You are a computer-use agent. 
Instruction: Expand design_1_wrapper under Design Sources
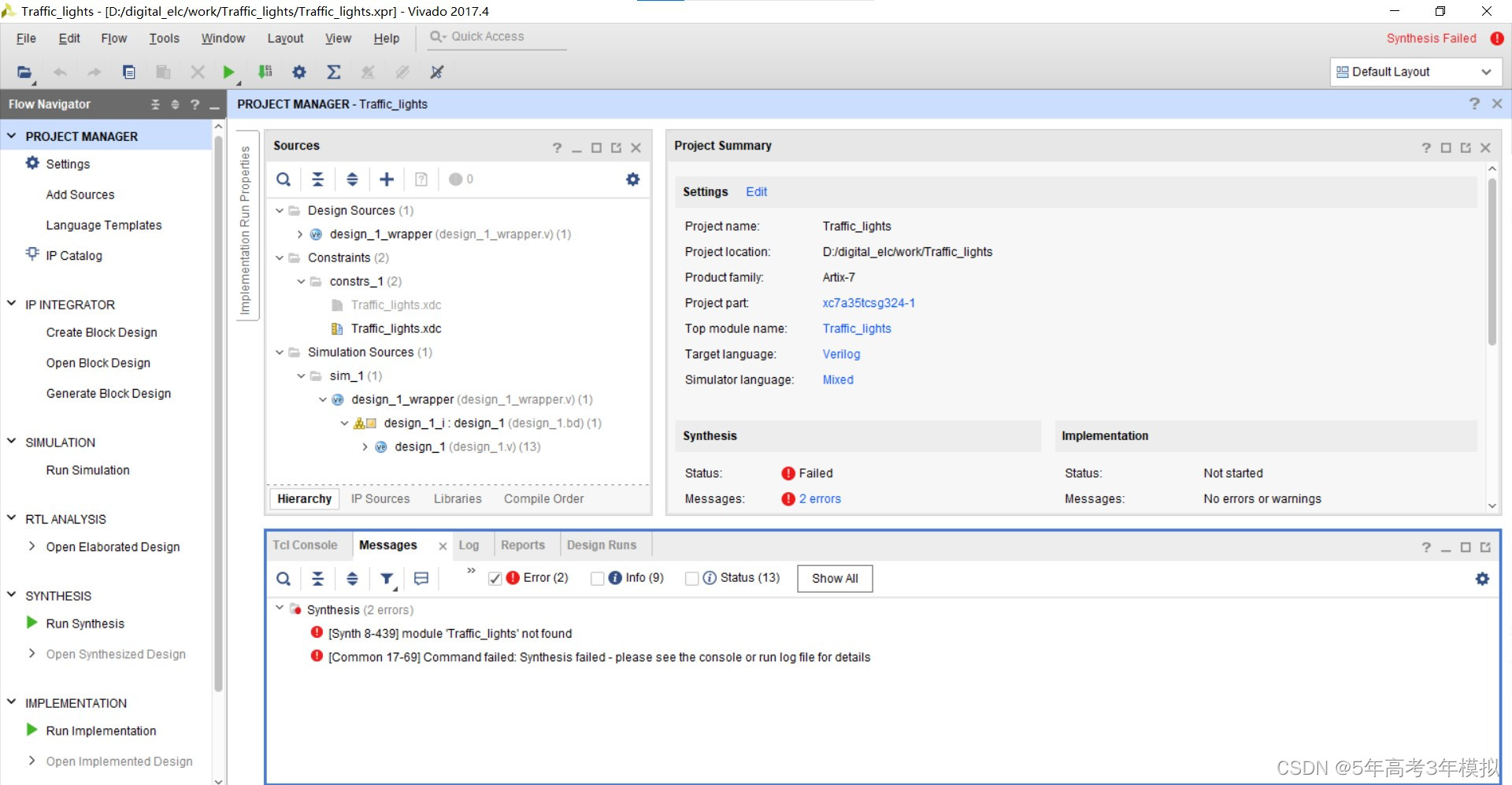click(300, 234)
